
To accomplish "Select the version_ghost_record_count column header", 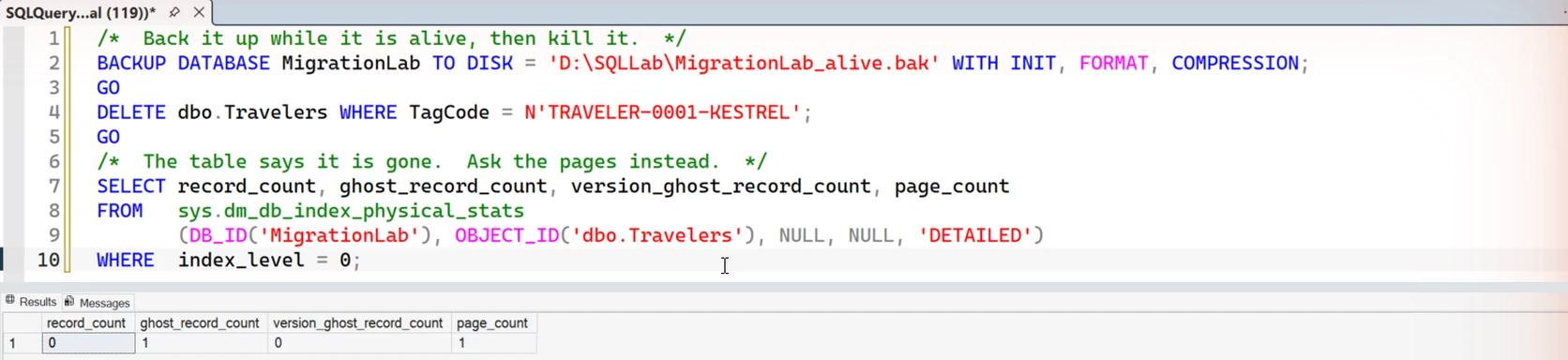I will point(360,322).
